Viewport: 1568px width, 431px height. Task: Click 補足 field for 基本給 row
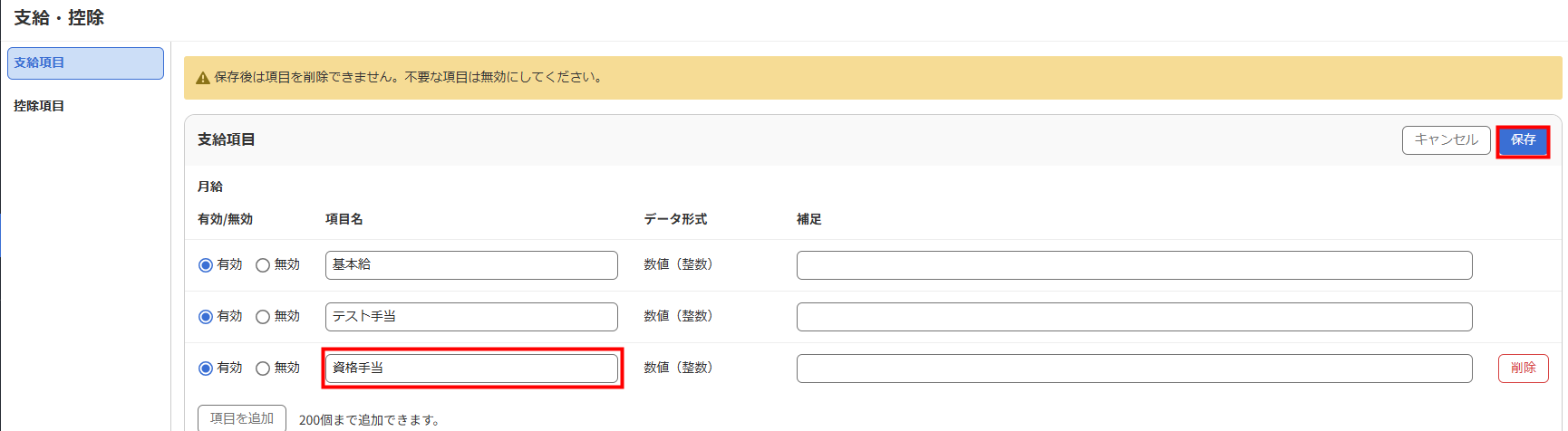(x=1135, y=265)
